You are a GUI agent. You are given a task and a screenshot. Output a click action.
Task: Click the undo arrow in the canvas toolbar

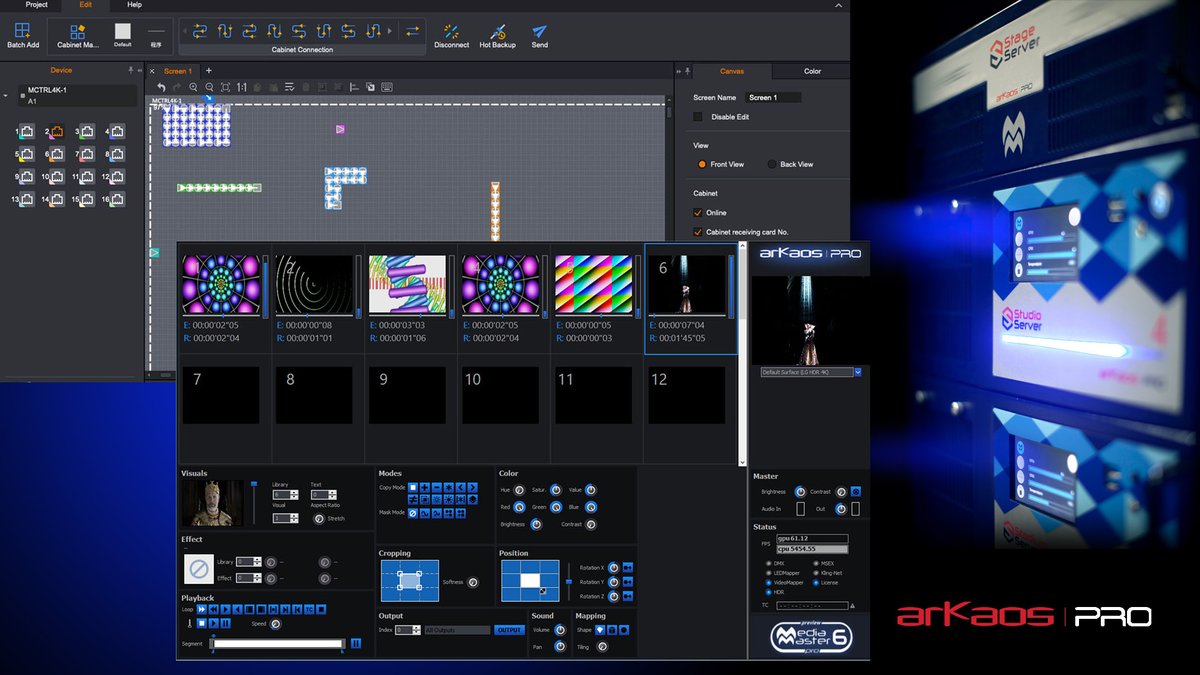pyautogui.click(x=162, y=87)
